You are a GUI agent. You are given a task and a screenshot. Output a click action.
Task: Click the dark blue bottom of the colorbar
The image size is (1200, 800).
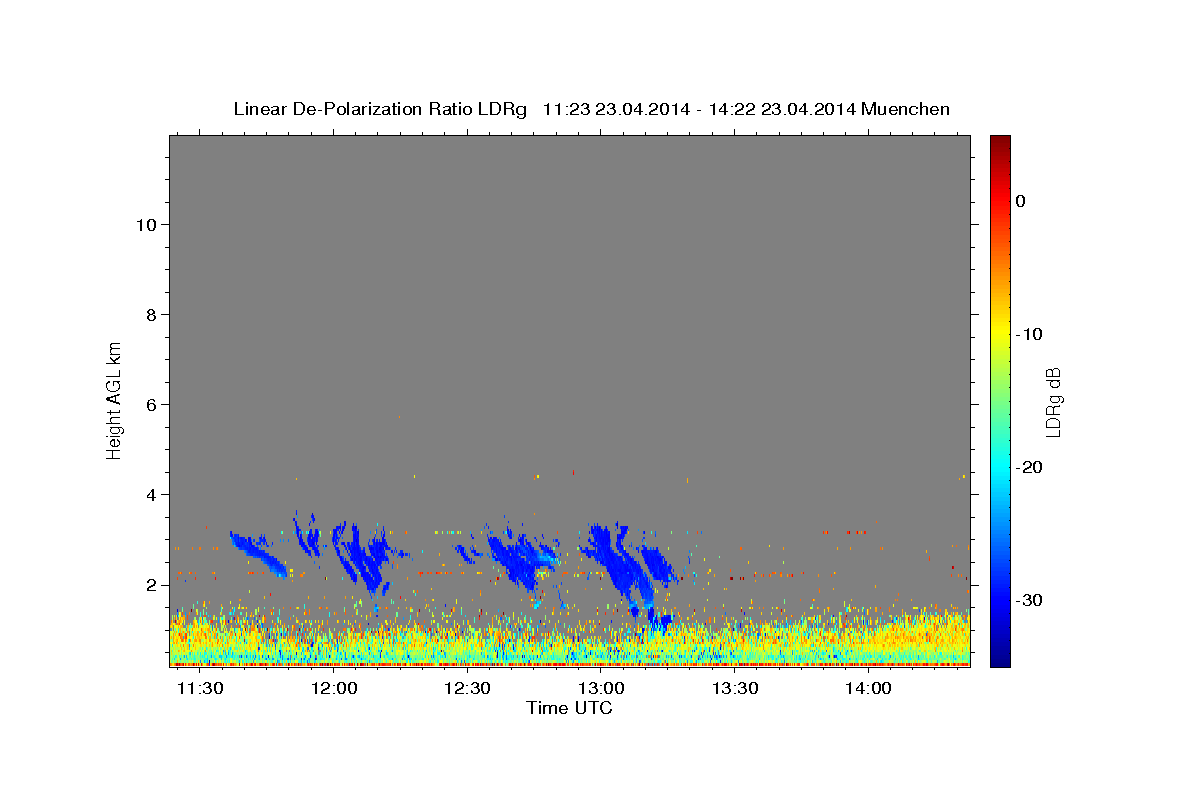coord(1000,658)
